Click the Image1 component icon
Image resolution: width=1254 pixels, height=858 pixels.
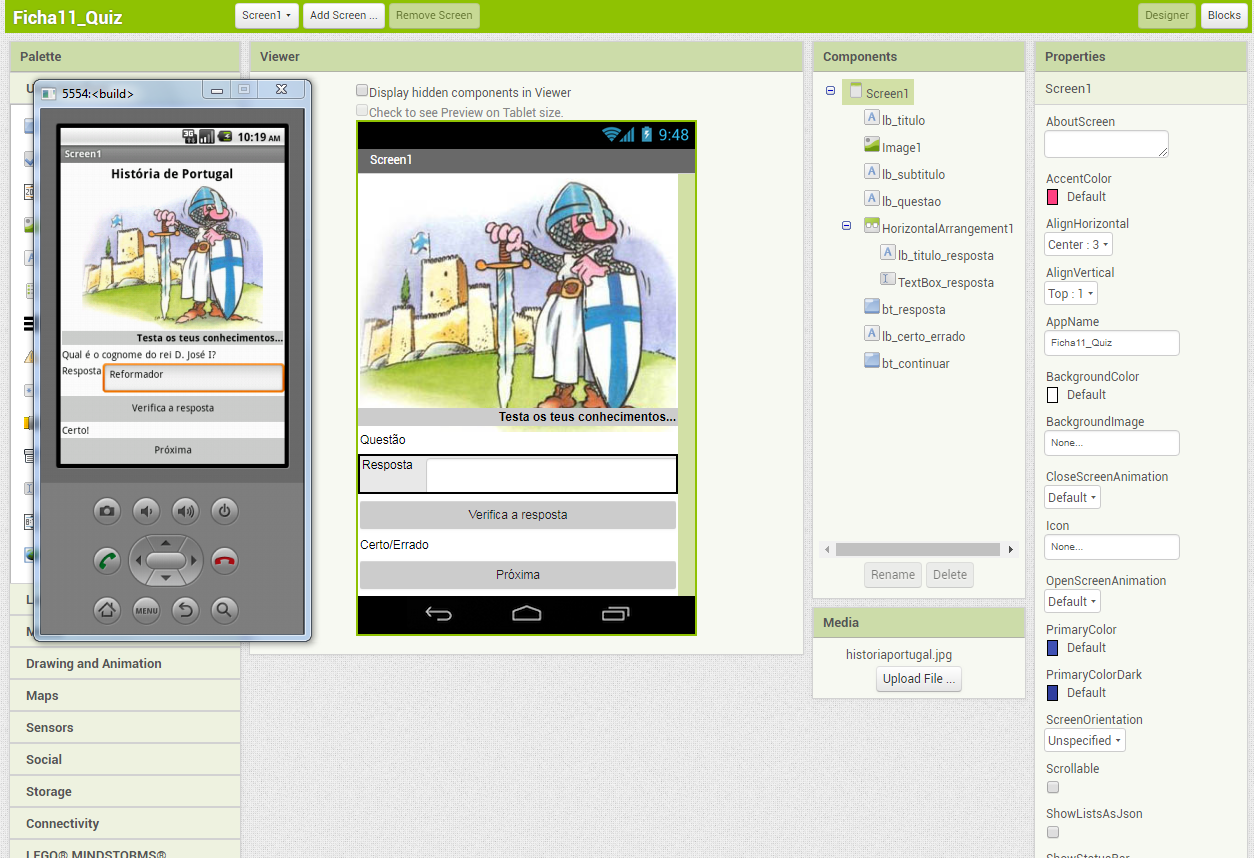coord(872,145)
